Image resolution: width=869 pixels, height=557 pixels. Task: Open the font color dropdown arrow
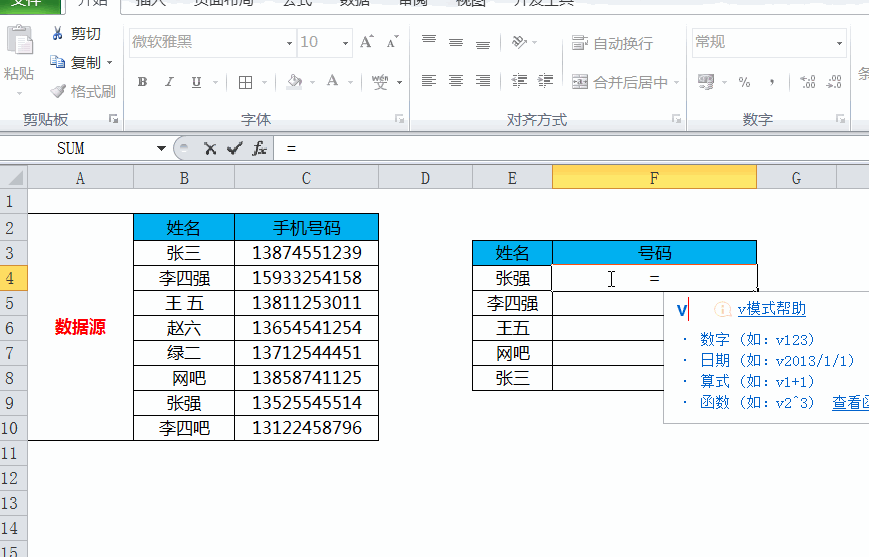click(x=351, y=83)
